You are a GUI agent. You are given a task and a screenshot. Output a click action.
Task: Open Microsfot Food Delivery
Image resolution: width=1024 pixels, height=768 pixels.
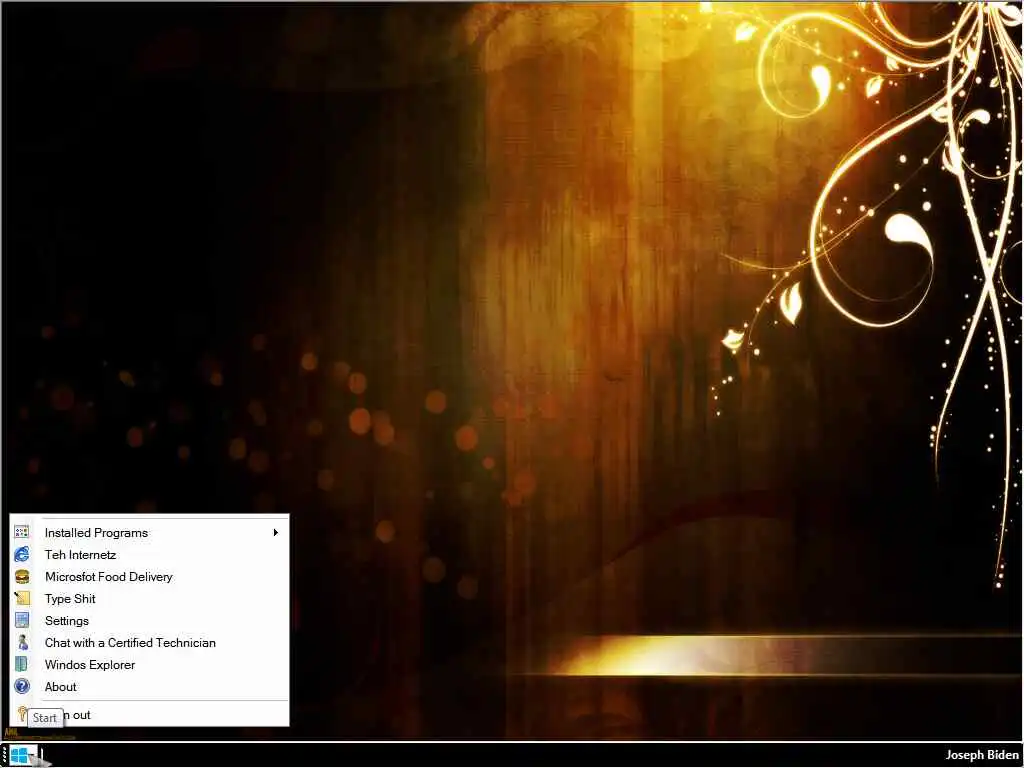pos(149,577)
